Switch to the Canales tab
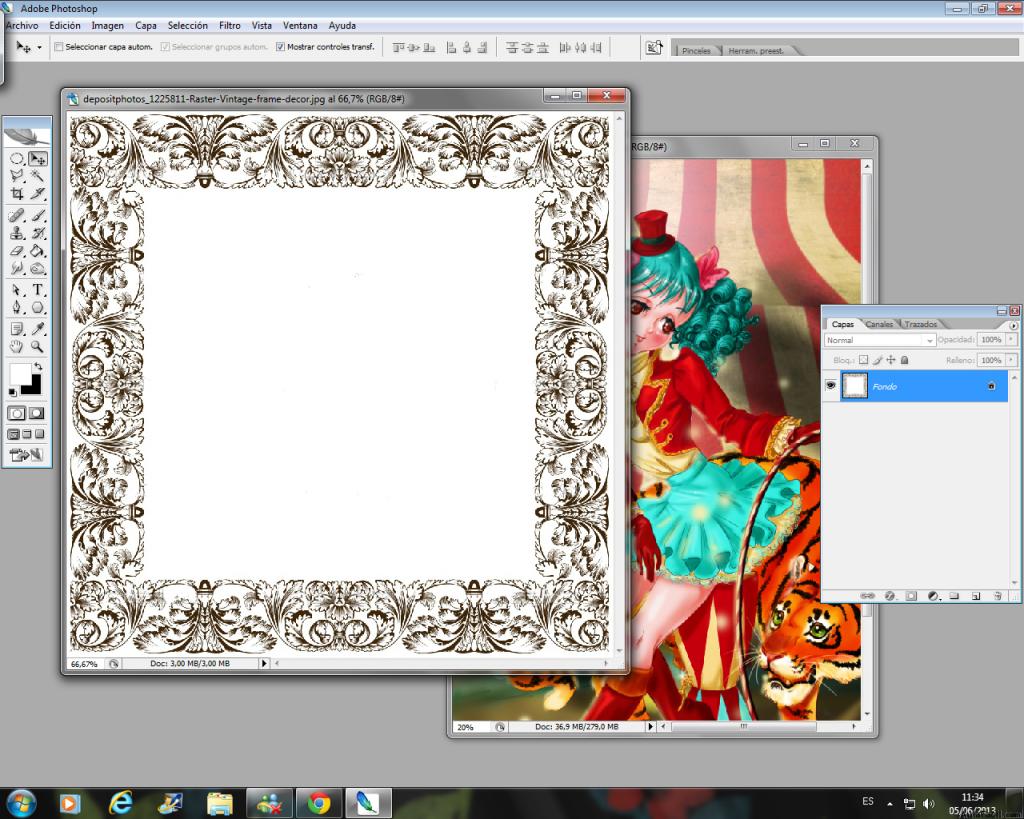Screen dimensions: 1024x819 [879, 324]
